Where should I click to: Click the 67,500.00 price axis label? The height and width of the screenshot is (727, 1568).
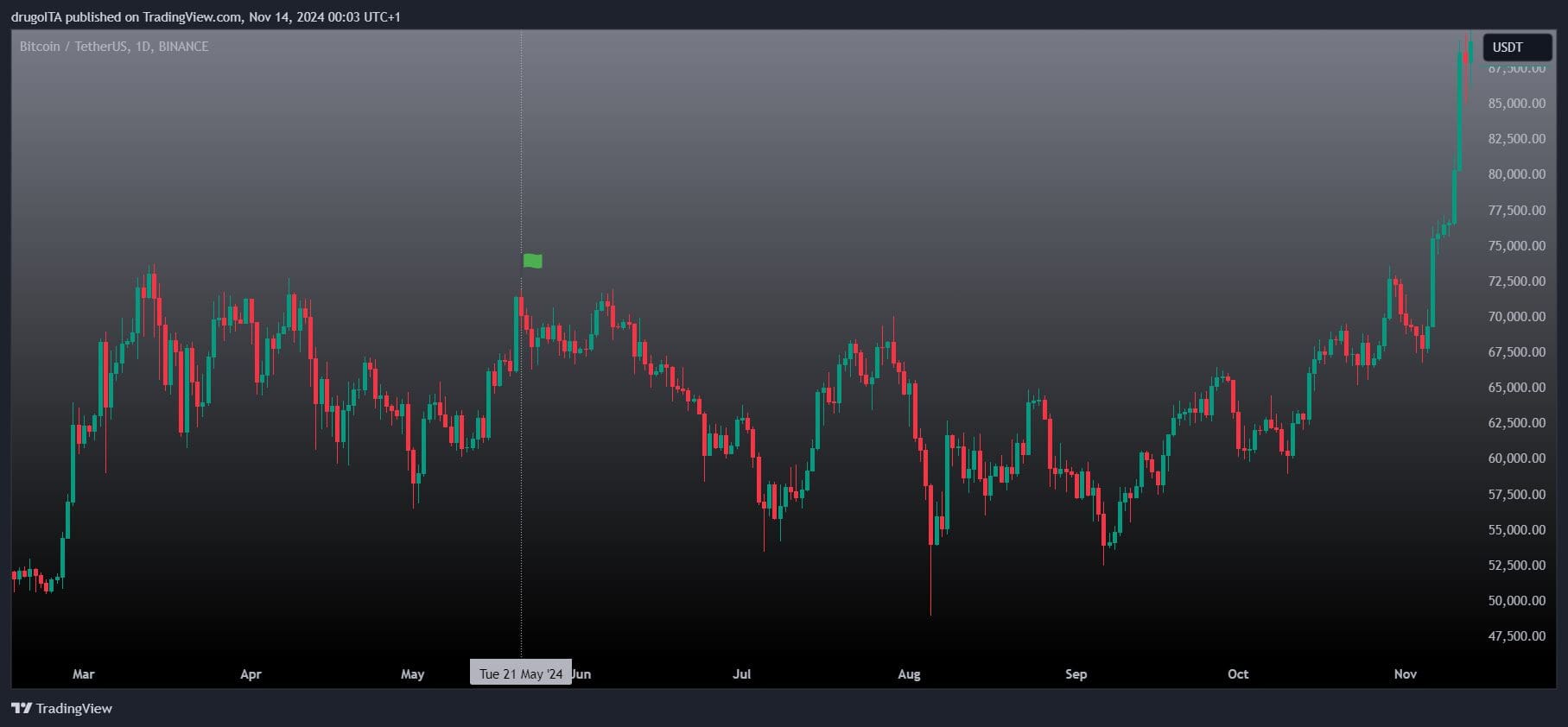(1516, 351)
